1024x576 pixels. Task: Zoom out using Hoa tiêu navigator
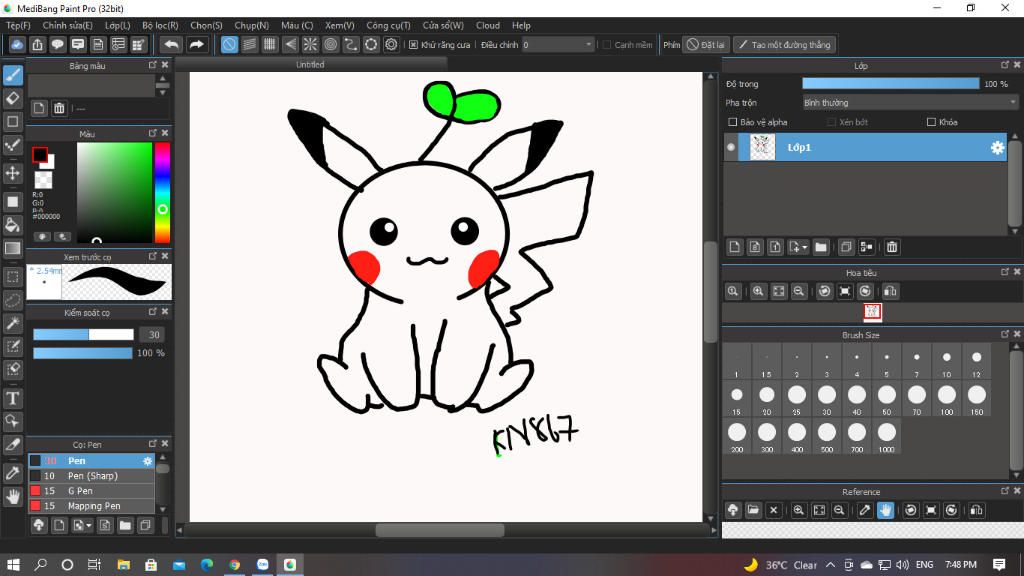[798, 291]
